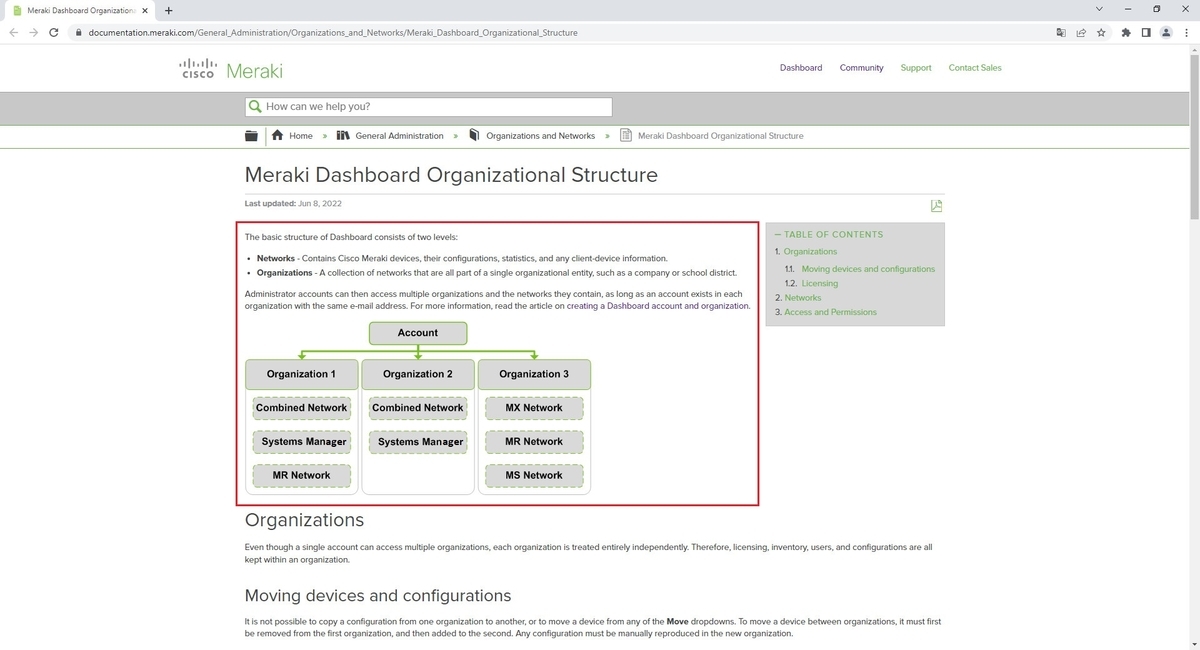Open the Google Translate icon in the address bar
Viewport: 1200px width, 650px height.
[x=1060, y=32]
